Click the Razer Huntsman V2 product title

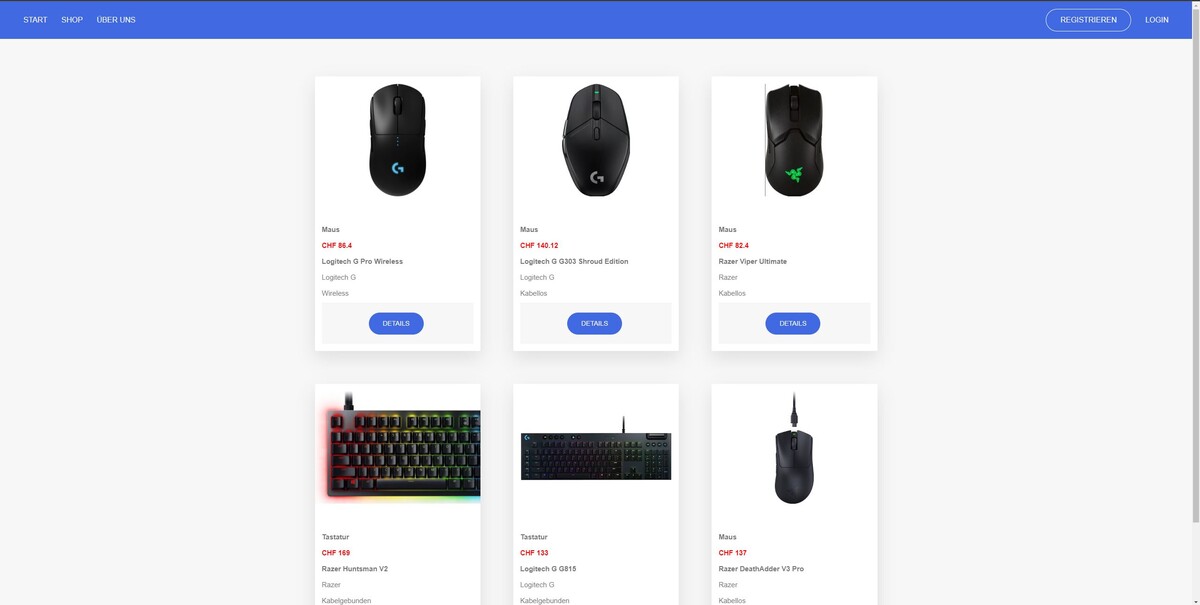point(355,569)
